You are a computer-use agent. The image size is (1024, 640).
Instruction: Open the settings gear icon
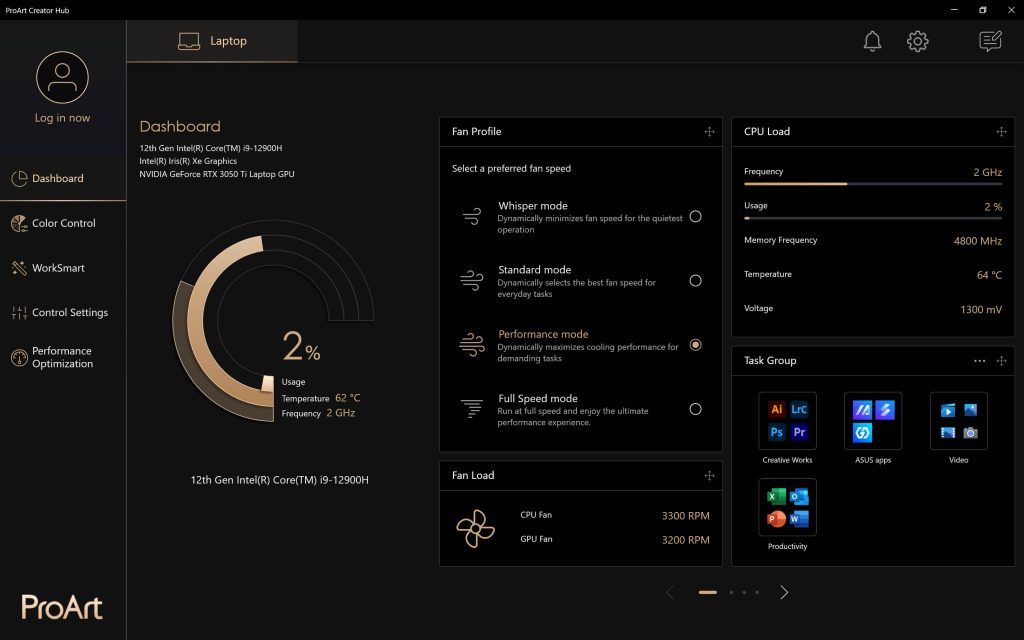click(918, 41)
